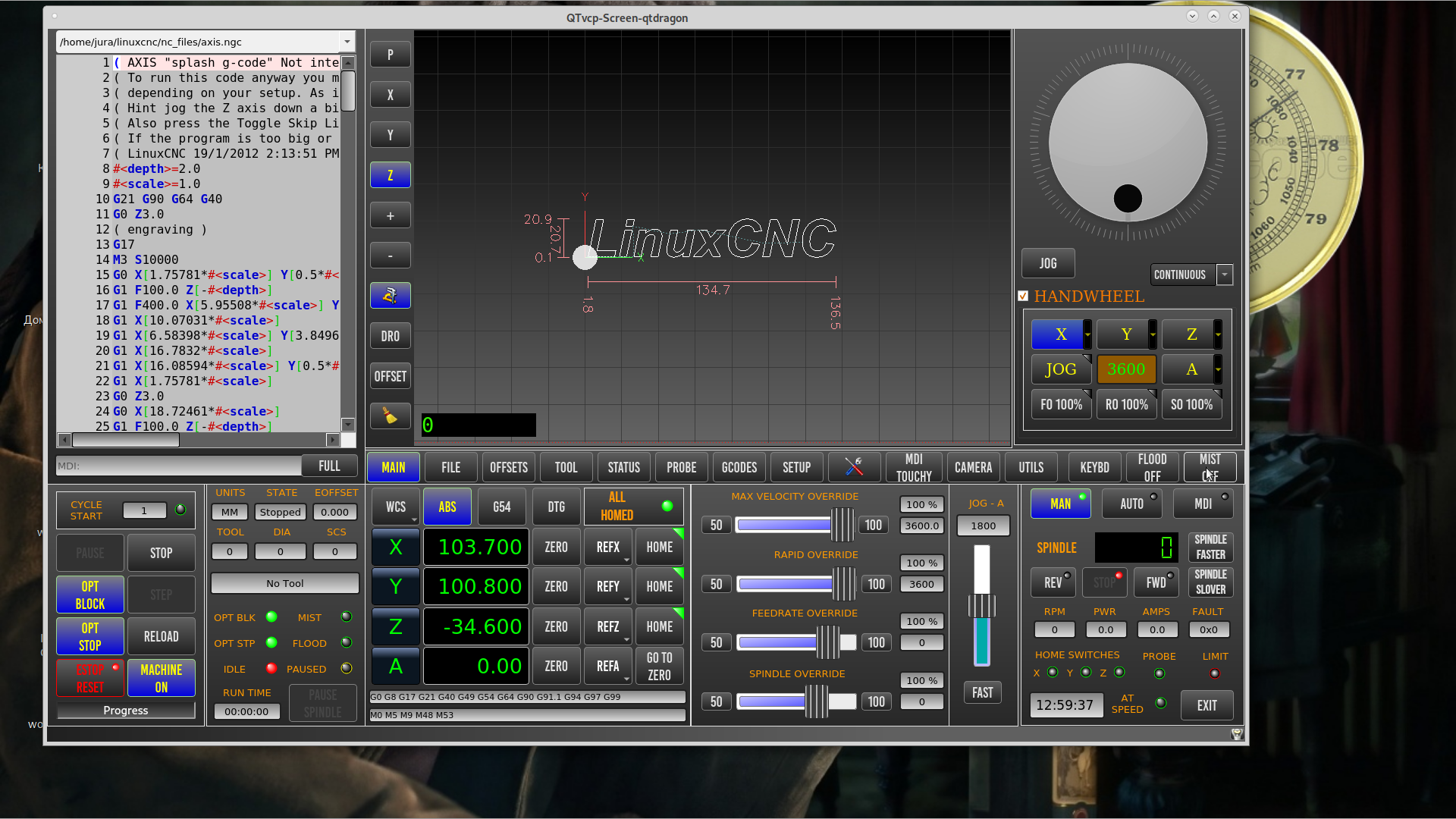Switch to the PROBE tab

[682, 467]
